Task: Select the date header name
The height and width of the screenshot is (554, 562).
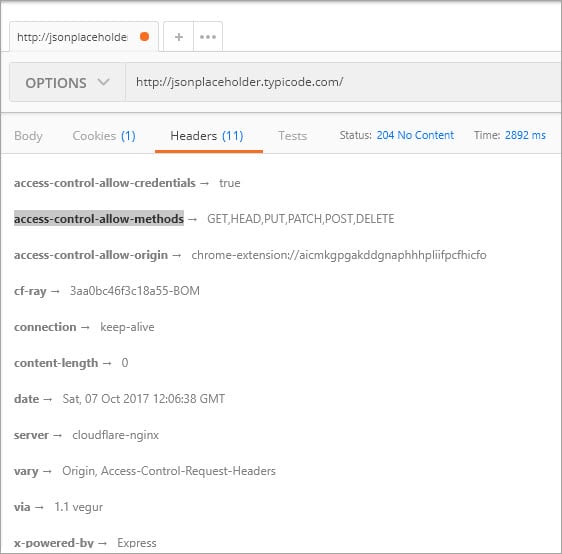Action: point(27,399)
